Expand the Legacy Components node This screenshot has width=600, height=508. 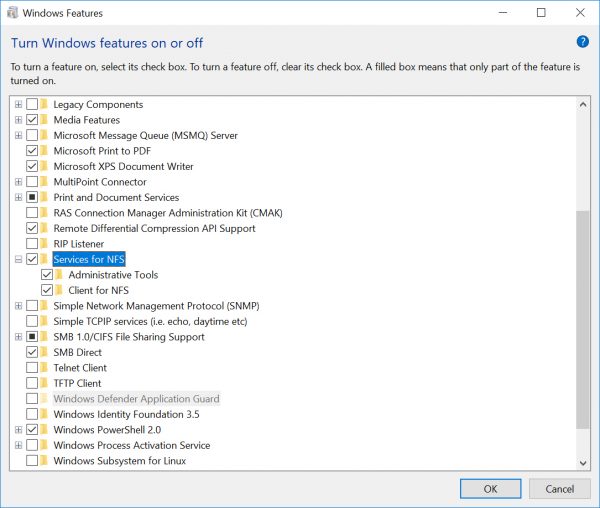click(x=18, y=104)
